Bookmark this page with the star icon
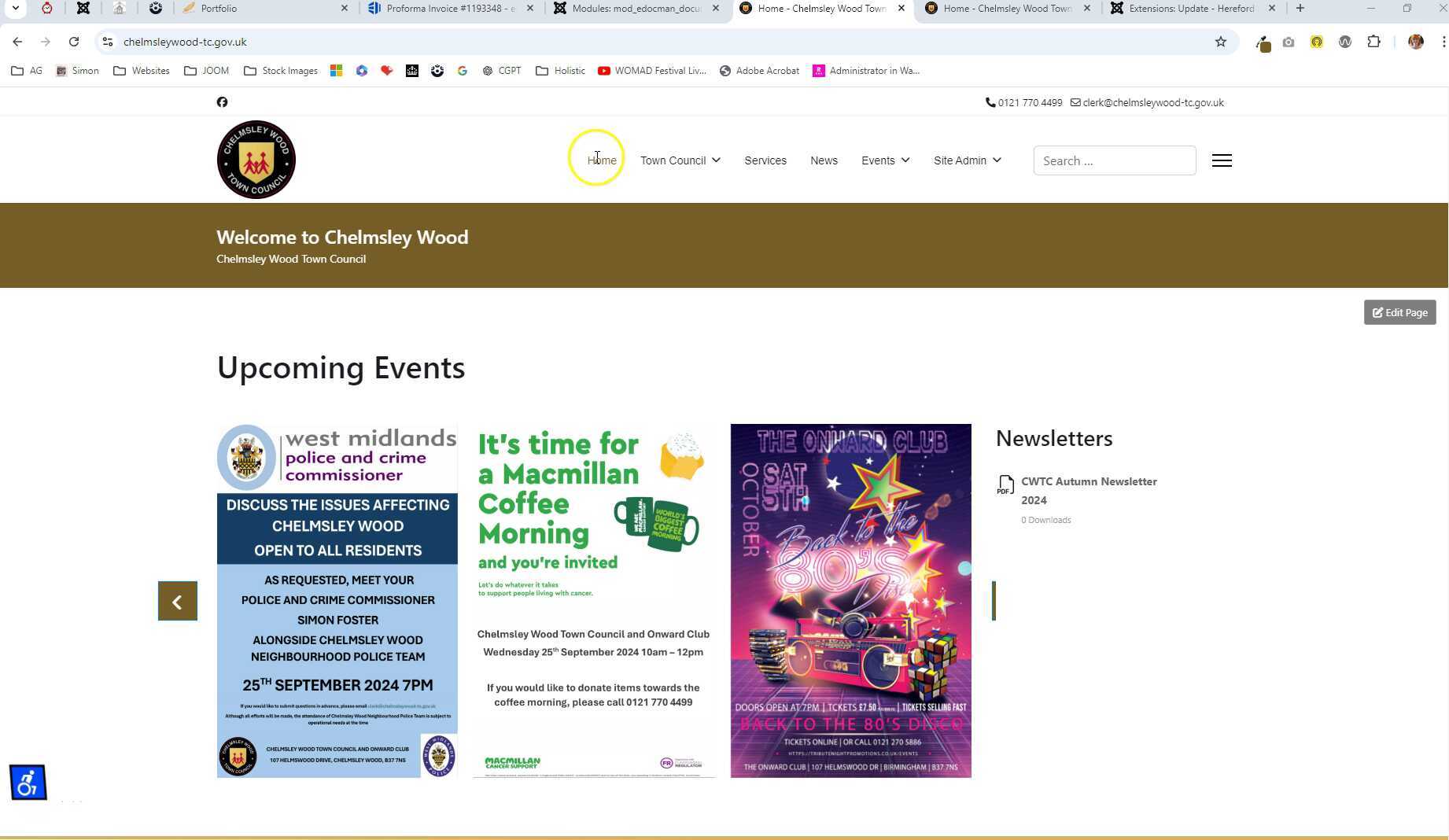 tap(1220, 42)
